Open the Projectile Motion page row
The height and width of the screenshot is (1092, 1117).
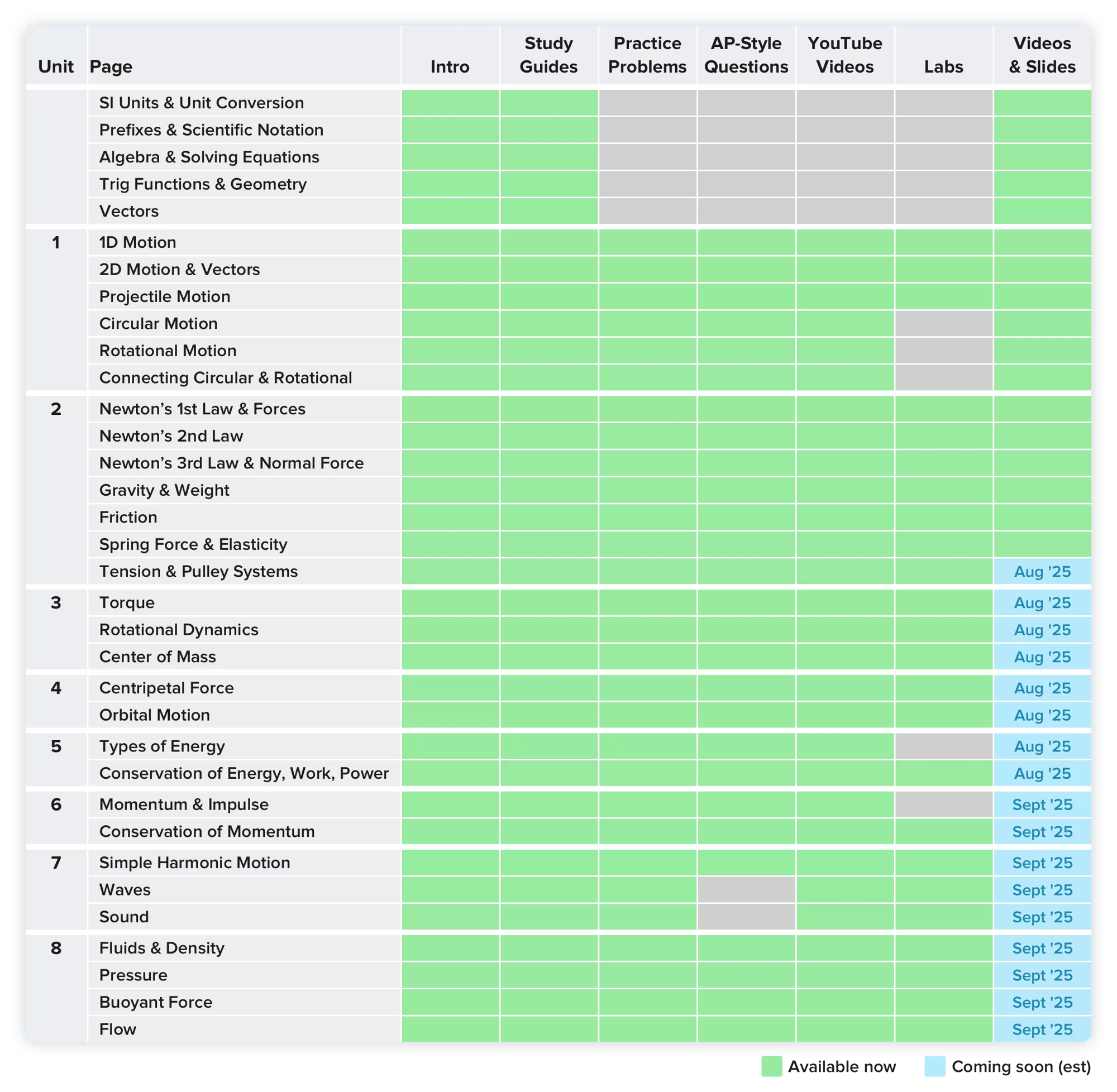(165, 296)
